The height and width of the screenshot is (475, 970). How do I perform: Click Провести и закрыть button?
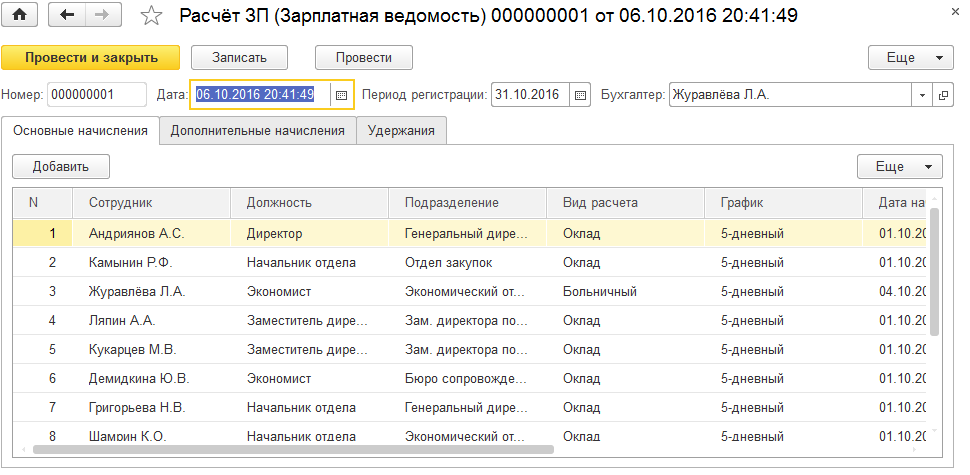tap(91, 58)
